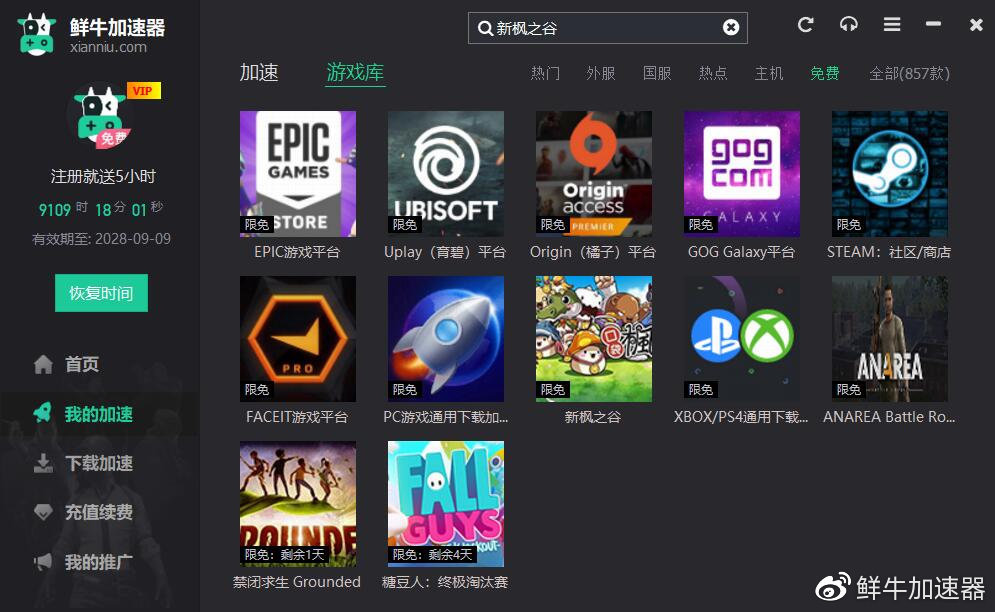Click the Xianniu cow logo
This screenshot has height=612, width=995.
coord(36,35)
